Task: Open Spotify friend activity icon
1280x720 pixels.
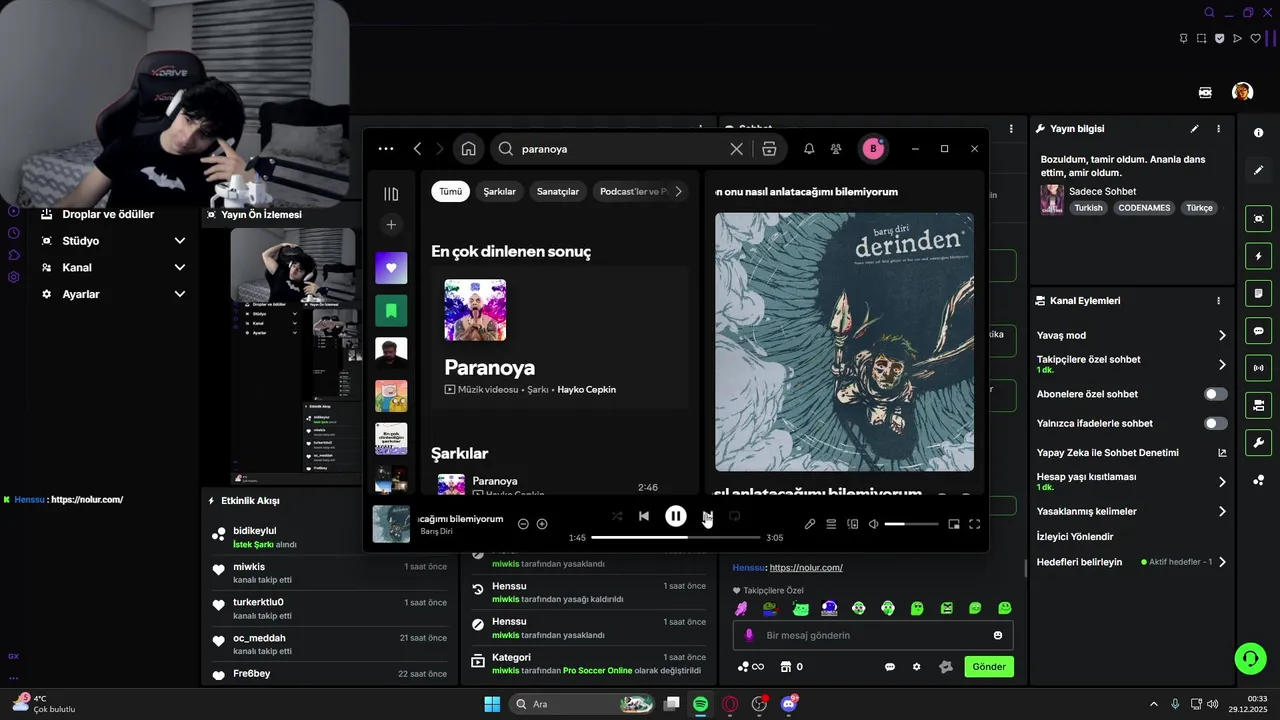Action: [x=836, y=149]
